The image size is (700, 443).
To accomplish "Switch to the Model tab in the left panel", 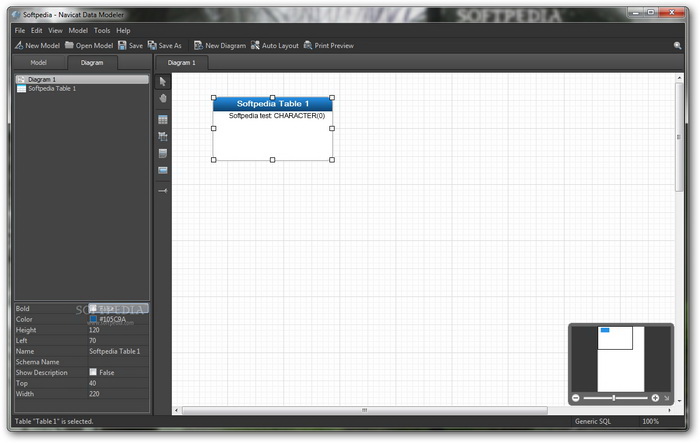I will pos(38,63).
